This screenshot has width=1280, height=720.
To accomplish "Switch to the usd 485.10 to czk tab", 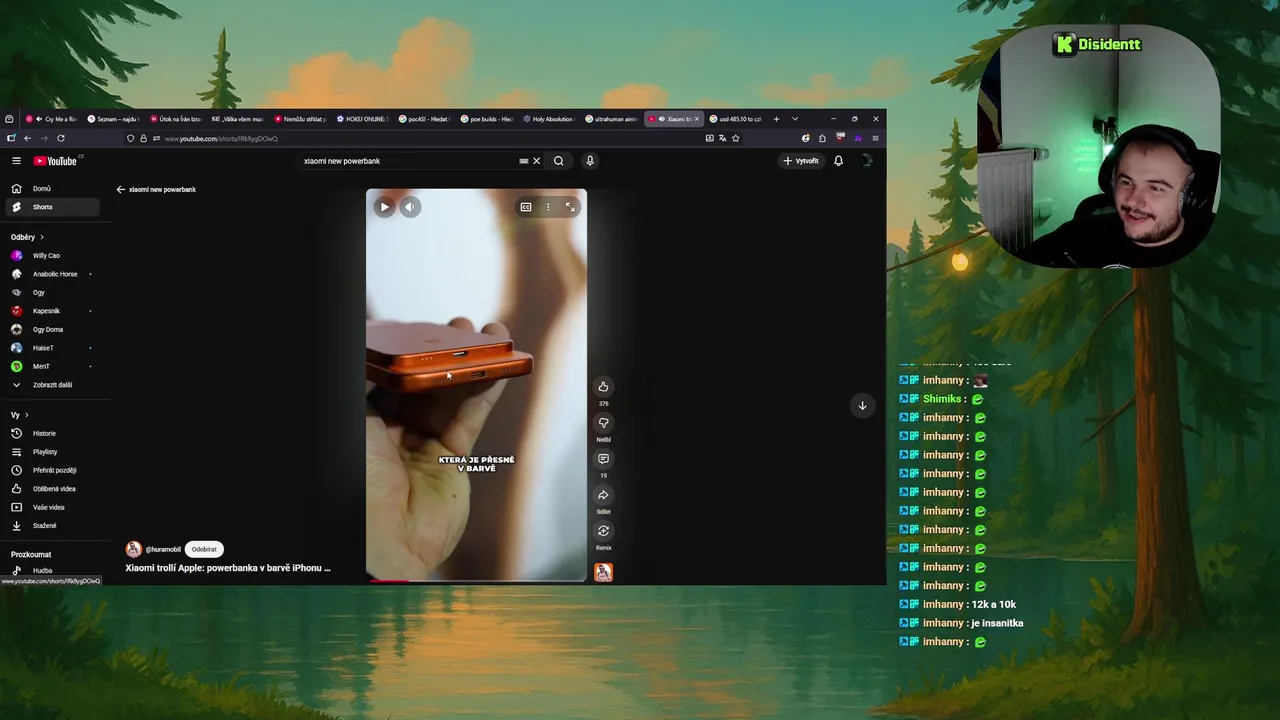I will pos(735,119).
